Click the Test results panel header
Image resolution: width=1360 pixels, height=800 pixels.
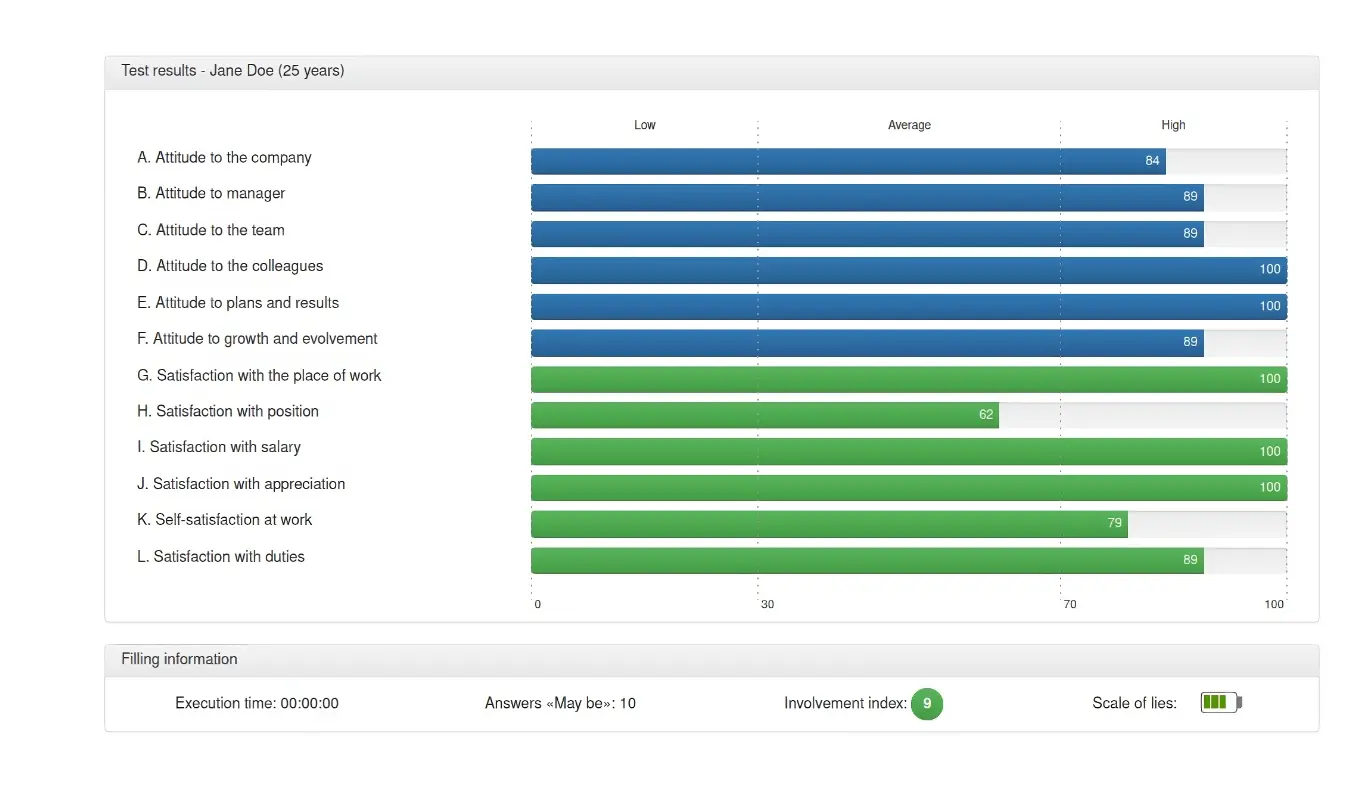click(x=711, y=72)
